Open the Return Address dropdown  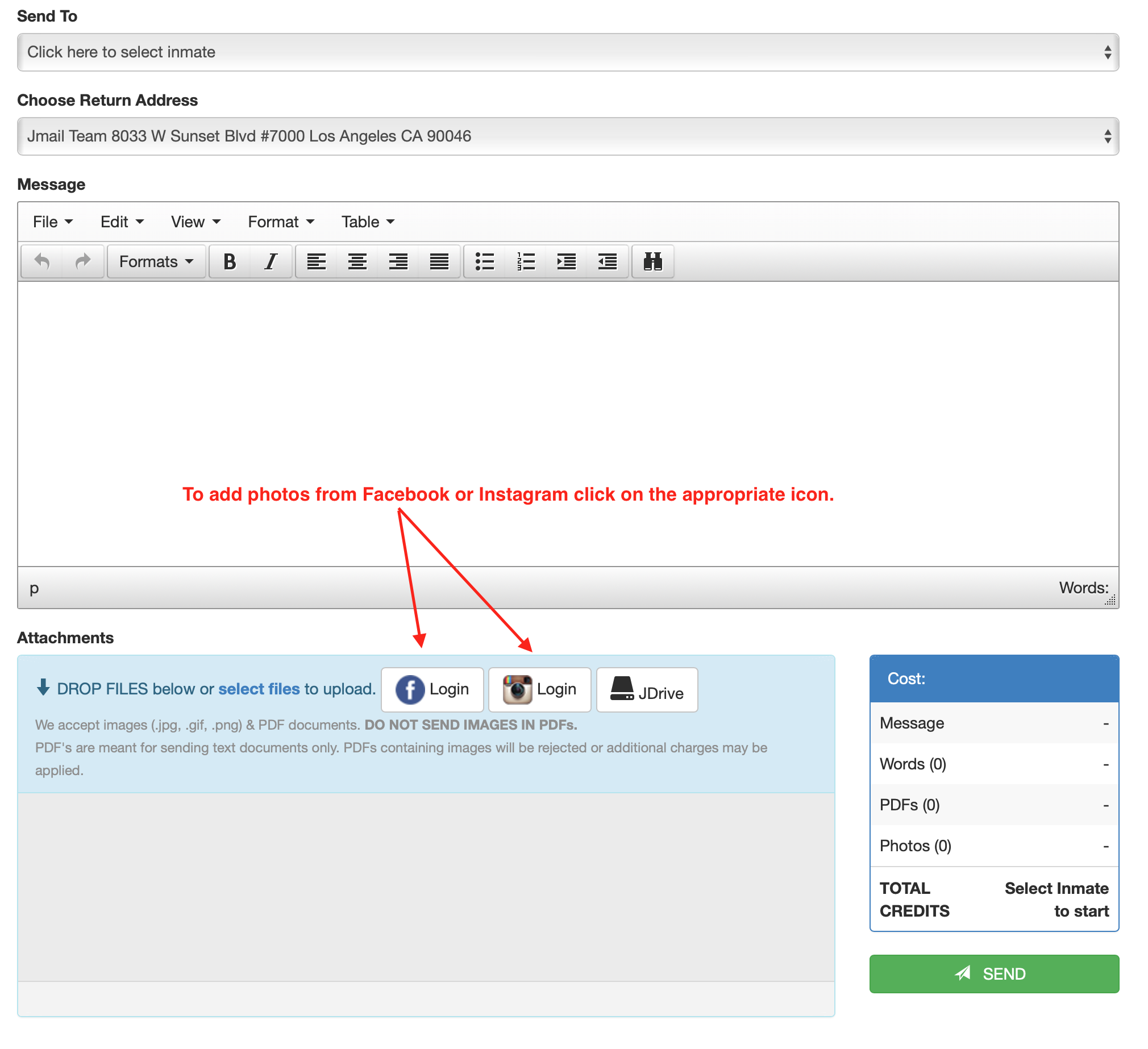pyautogui.click(x=568, y=137)
